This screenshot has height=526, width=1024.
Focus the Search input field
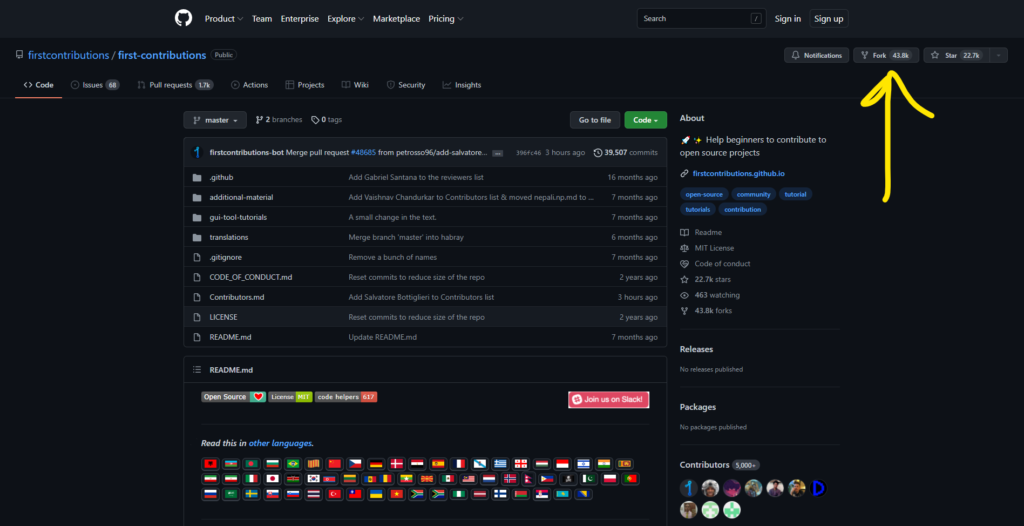[x=702, y=19]
